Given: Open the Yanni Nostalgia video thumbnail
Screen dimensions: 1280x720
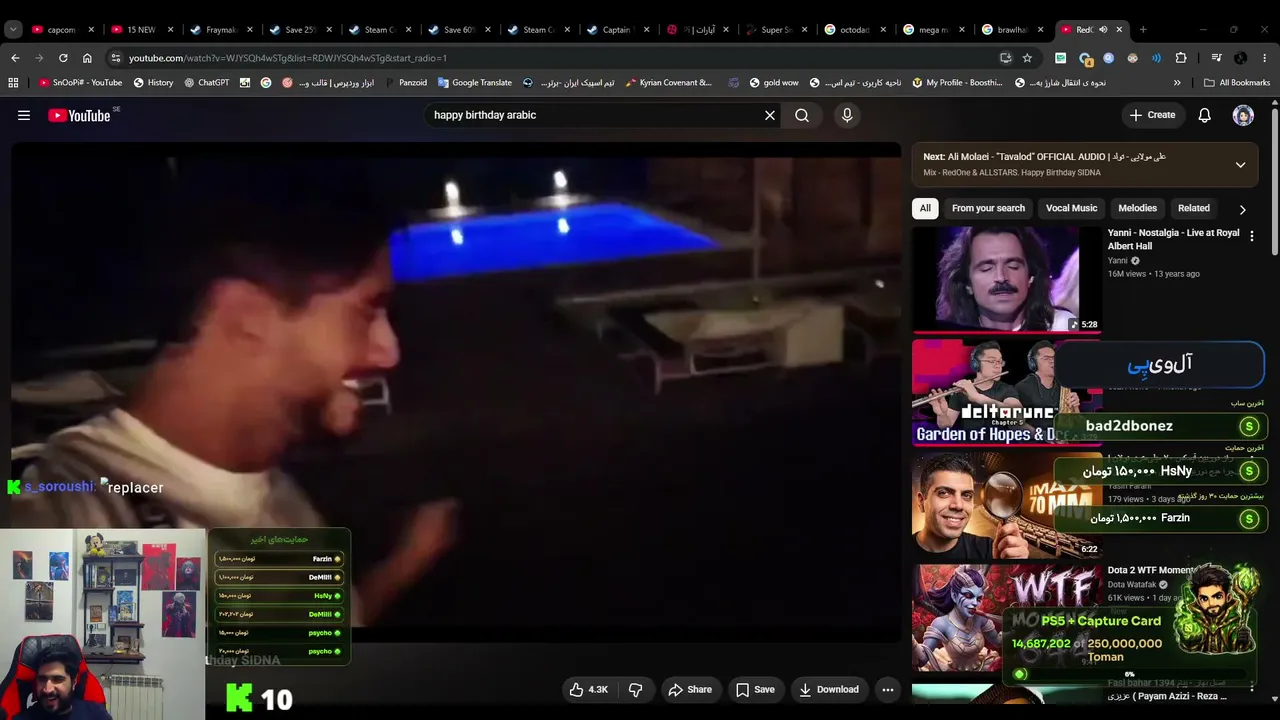Looking at the screenshot, I should coord(1007,279).
